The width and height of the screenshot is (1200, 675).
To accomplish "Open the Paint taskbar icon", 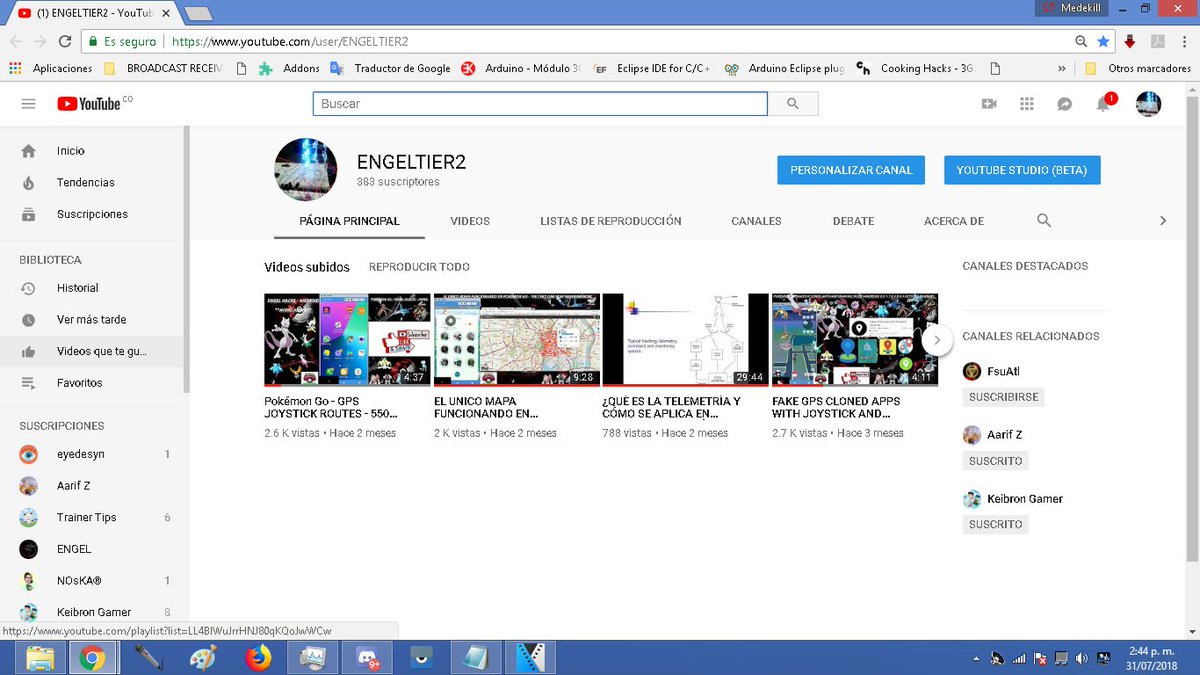I will [203, 658].
